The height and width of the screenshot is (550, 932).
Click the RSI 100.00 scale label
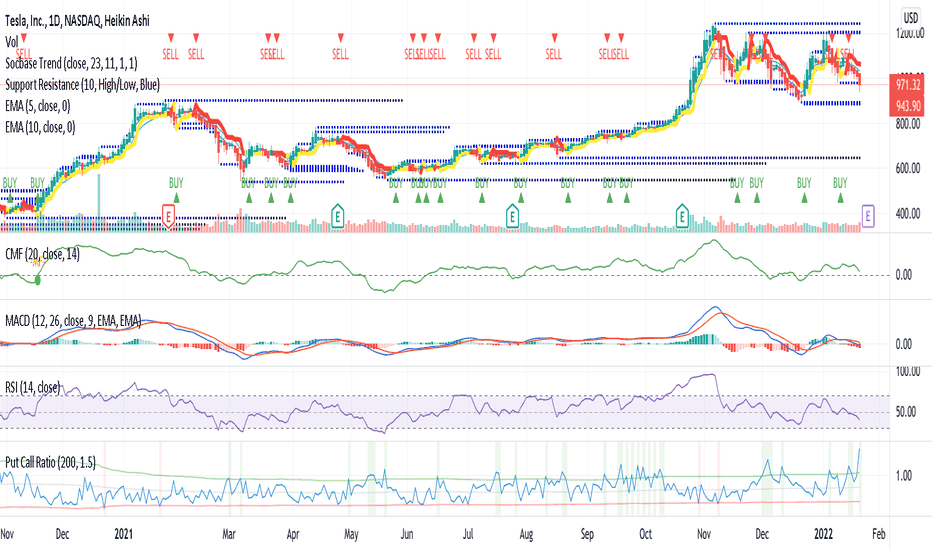[908, 371]
